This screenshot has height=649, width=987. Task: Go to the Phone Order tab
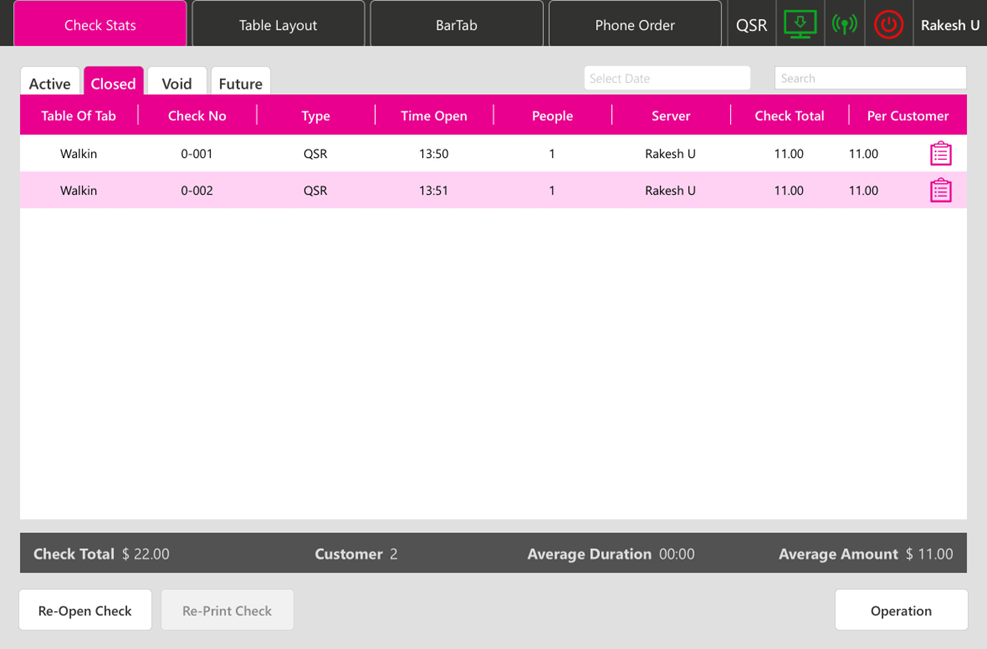click(635, 25)
